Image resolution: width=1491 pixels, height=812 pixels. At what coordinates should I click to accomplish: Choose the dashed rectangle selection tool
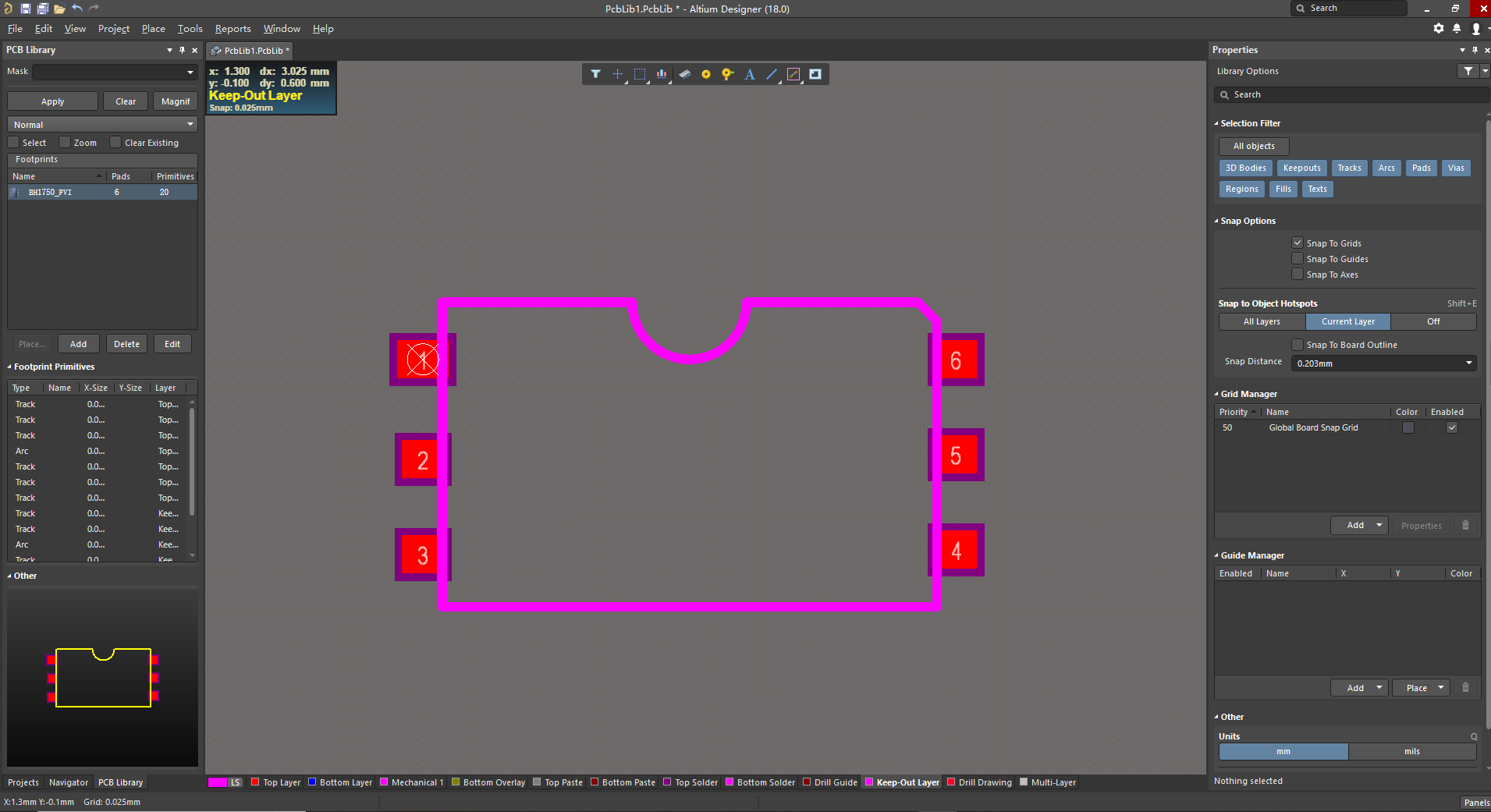point(640,74)
